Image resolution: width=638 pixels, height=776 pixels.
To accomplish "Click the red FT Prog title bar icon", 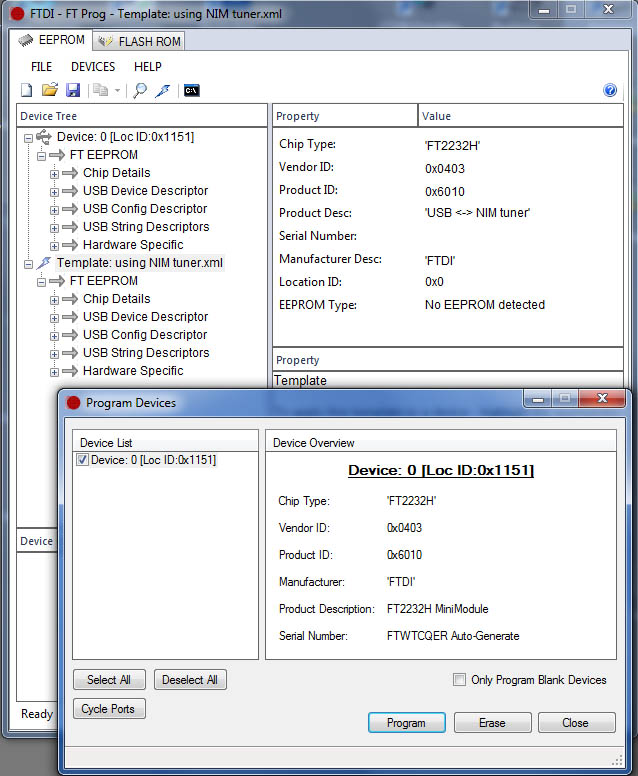I will tap(17, 14).
